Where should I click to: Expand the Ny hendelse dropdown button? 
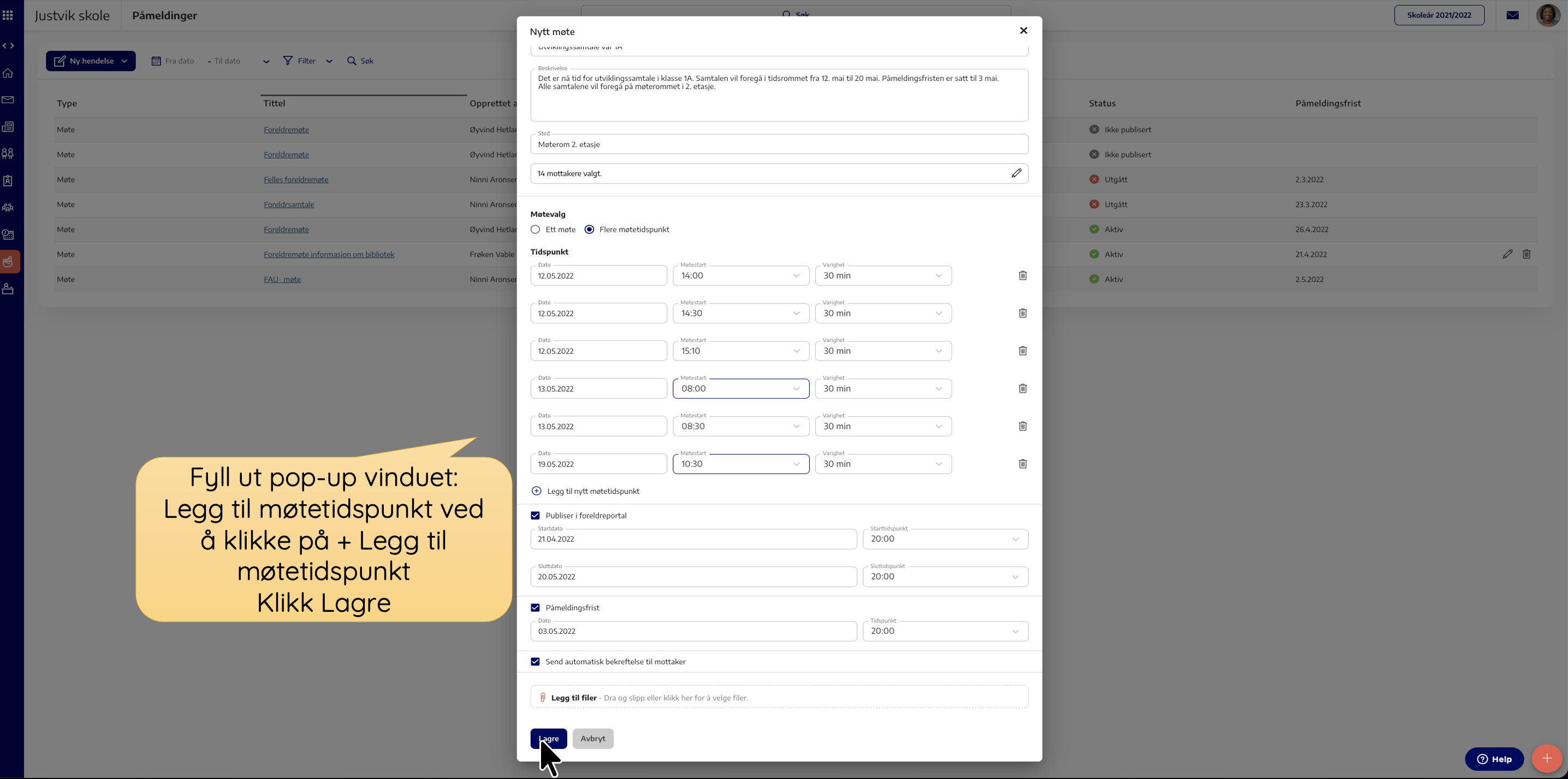(x=91, y=61)
